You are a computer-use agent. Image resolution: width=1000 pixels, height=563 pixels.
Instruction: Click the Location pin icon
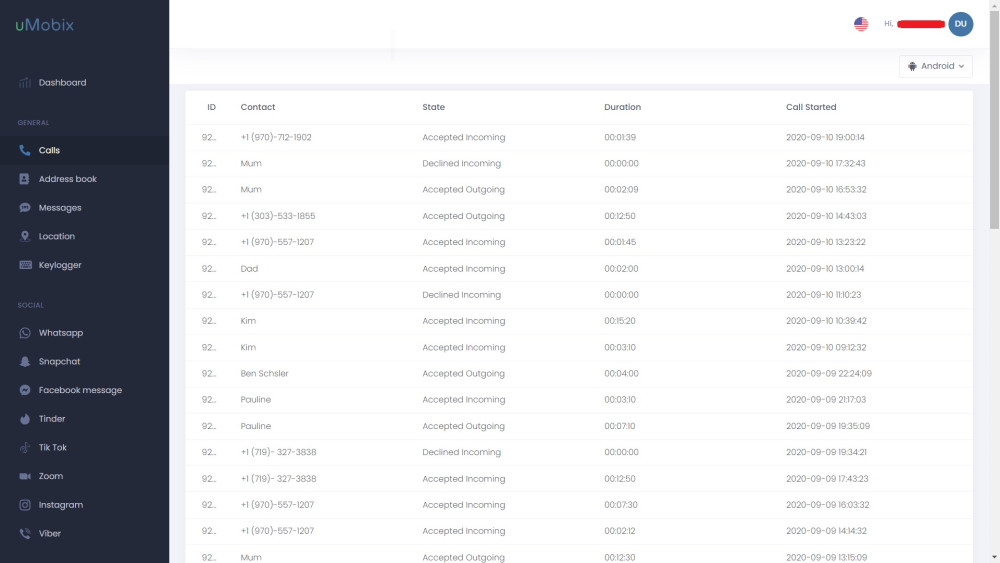point(25,236)
